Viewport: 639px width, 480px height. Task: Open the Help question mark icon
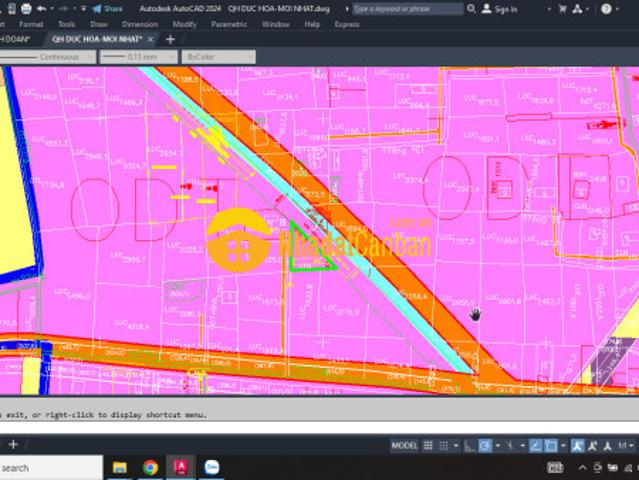[x=607, y=8]
